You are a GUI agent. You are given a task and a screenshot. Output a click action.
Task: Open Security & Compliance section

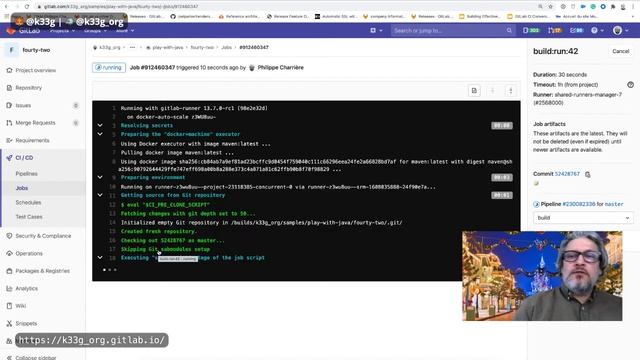pyautogui.click(x=43, y=236)
